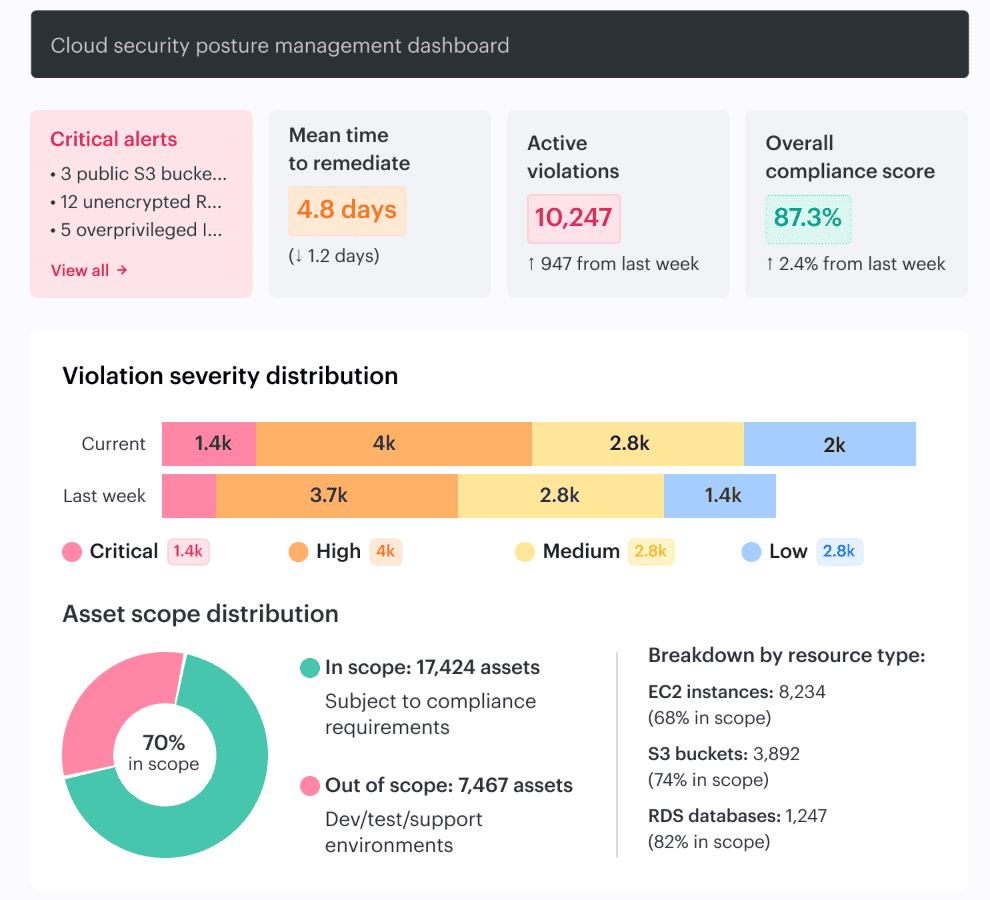
Task: Toggle the Critical severity filter via its 1.4k badge
Action: [x=187, y=551]
